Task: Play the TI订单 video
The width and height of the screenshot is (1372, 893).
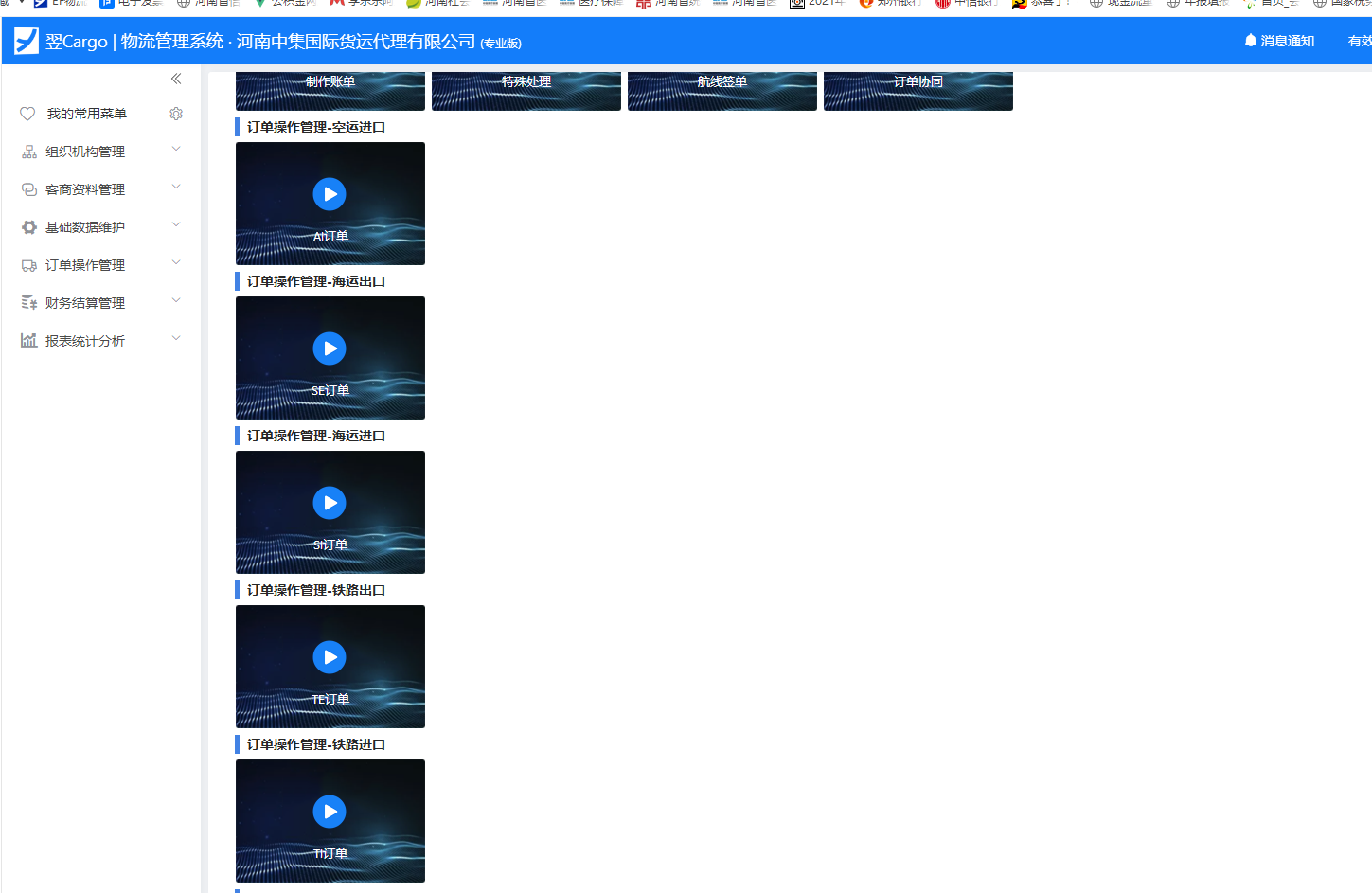Action: [x=330, y=812]
